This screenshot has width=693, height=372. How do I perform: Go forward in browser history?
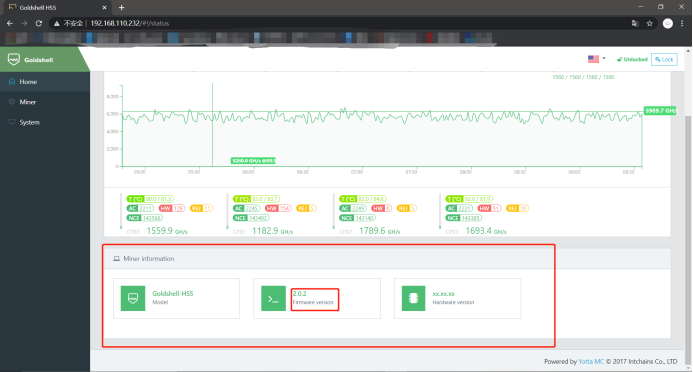pyautogui.click(x=24, y=23)
